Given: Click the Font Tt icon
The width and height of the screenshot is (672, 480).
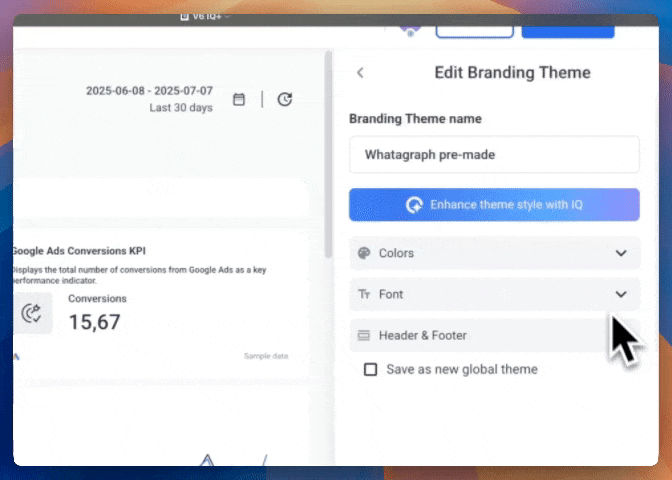Looking at the screenshot, I should click(364, 294).
